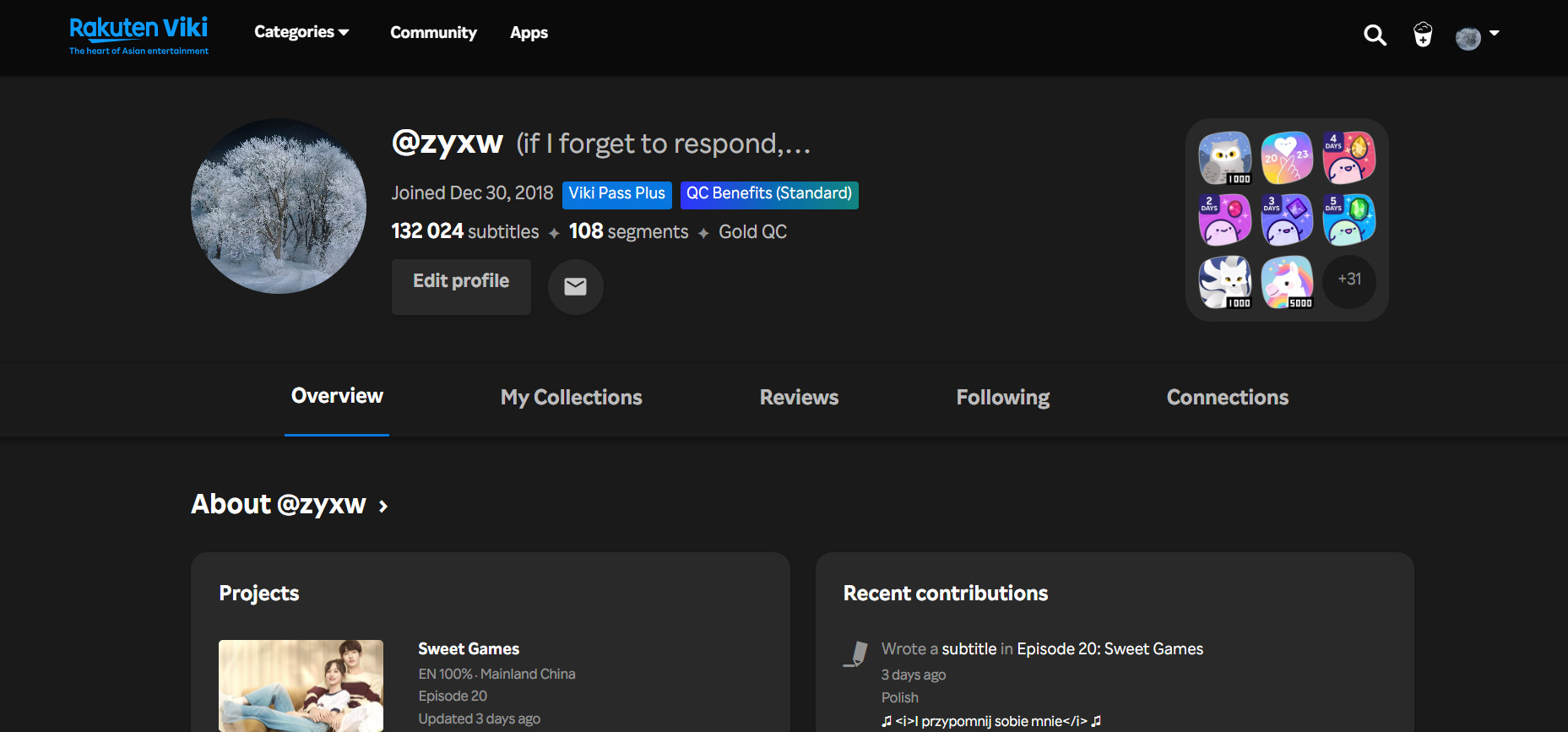Open the Apps menu item
The image size is (1568, 732).
click(529, 33)
